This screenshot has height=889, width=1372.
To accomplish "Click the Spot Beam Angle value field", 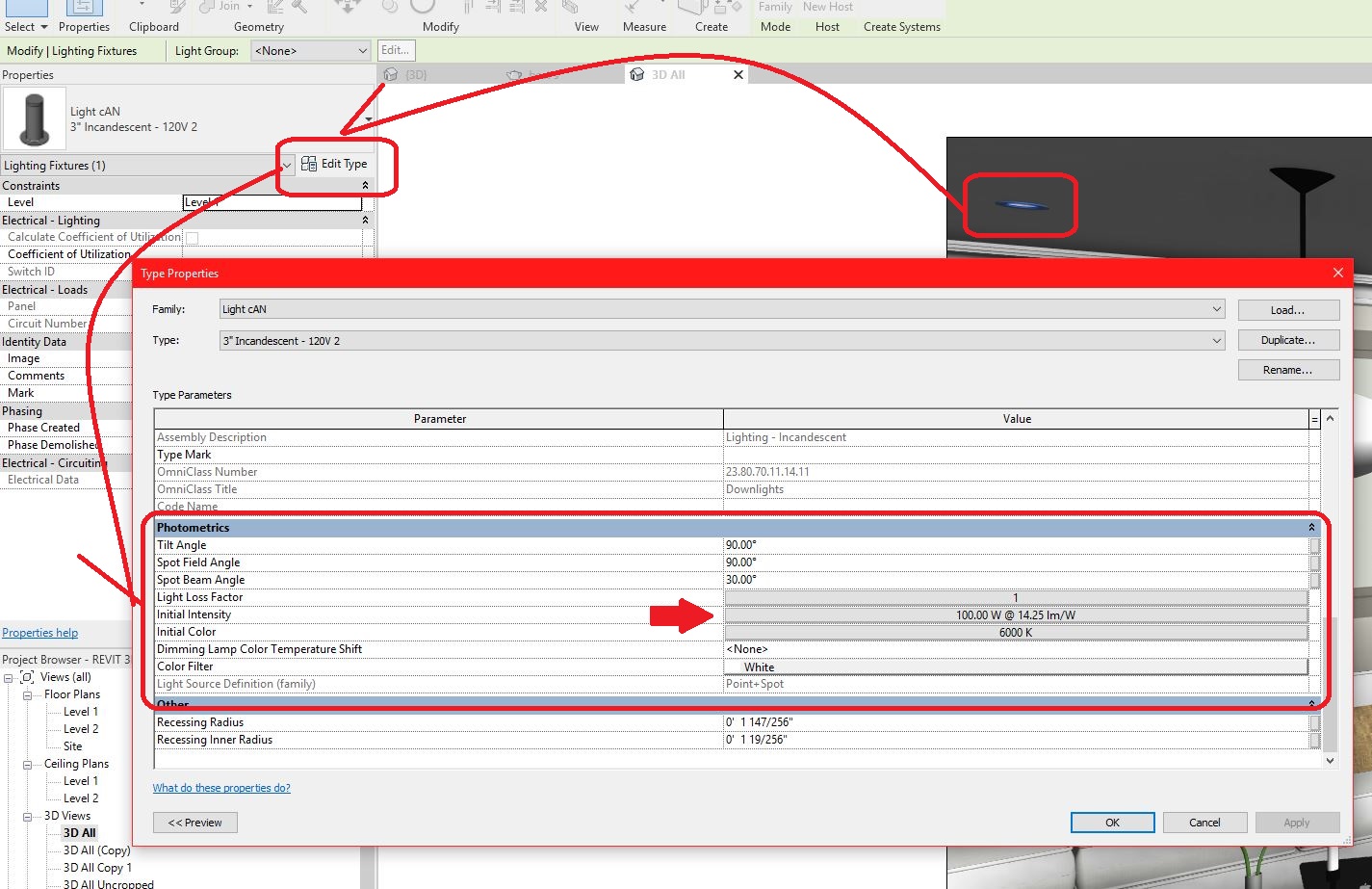I will pos(1016,580).
